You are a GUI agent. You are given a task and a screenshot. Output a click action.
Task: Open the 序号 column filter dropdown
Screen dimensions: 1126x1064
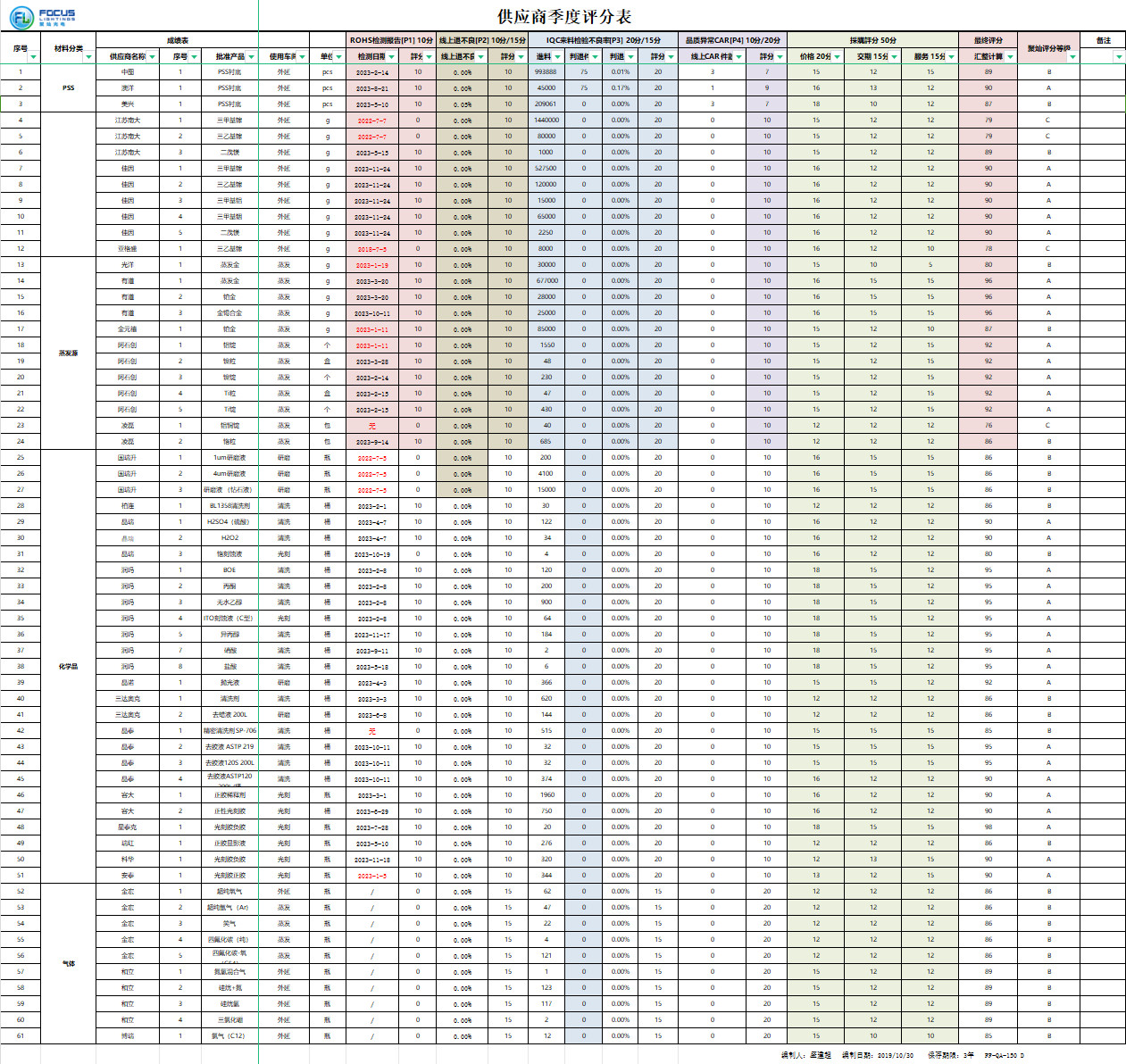(x=34, y=57)
